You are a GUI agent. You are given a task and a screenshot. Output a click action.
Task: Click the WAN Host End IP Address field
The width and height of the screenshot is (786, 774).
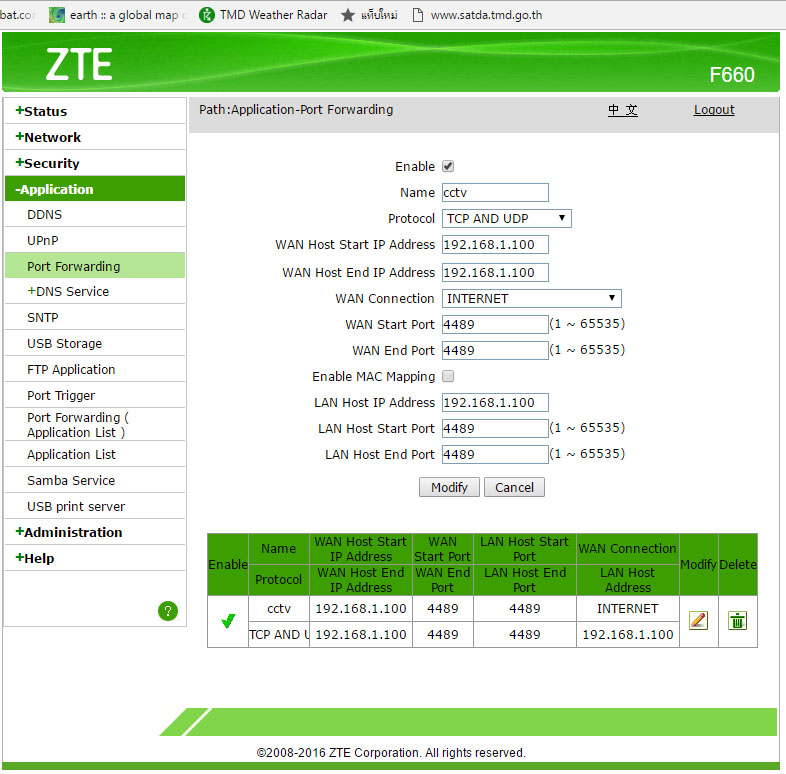point(495,273)
